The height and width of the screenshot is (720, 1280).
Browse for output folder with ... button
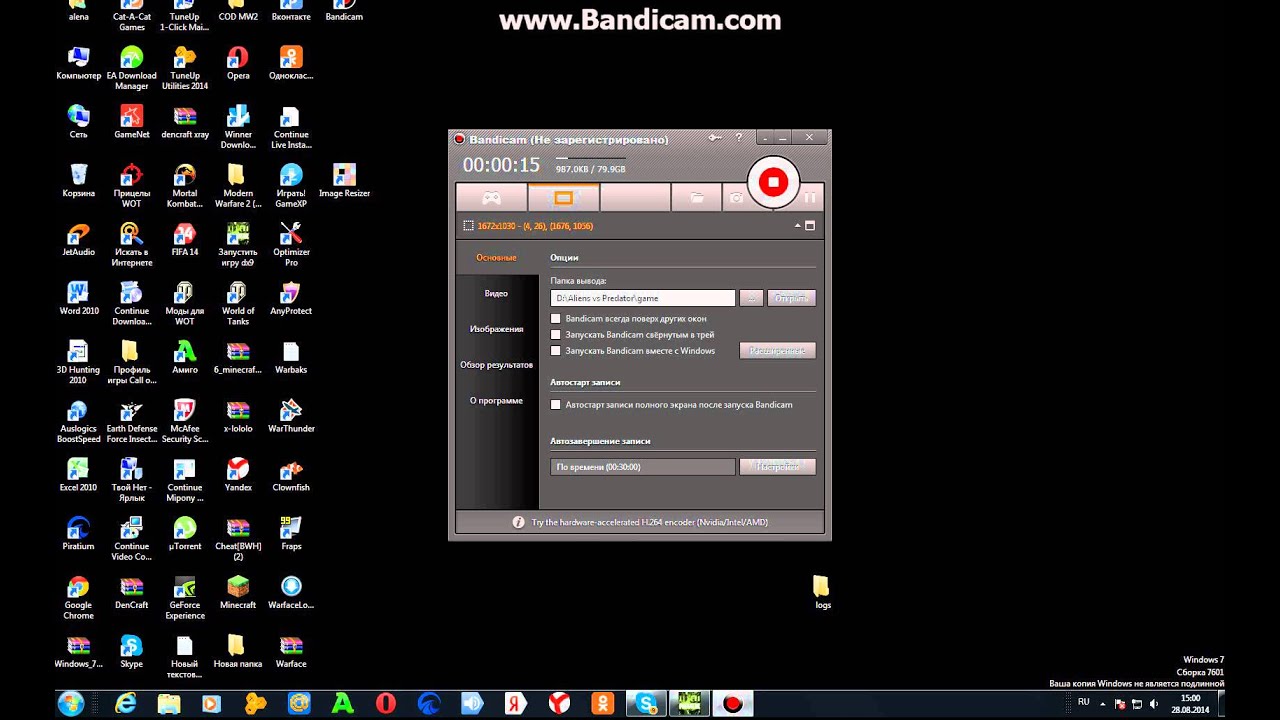coord(751,298)
